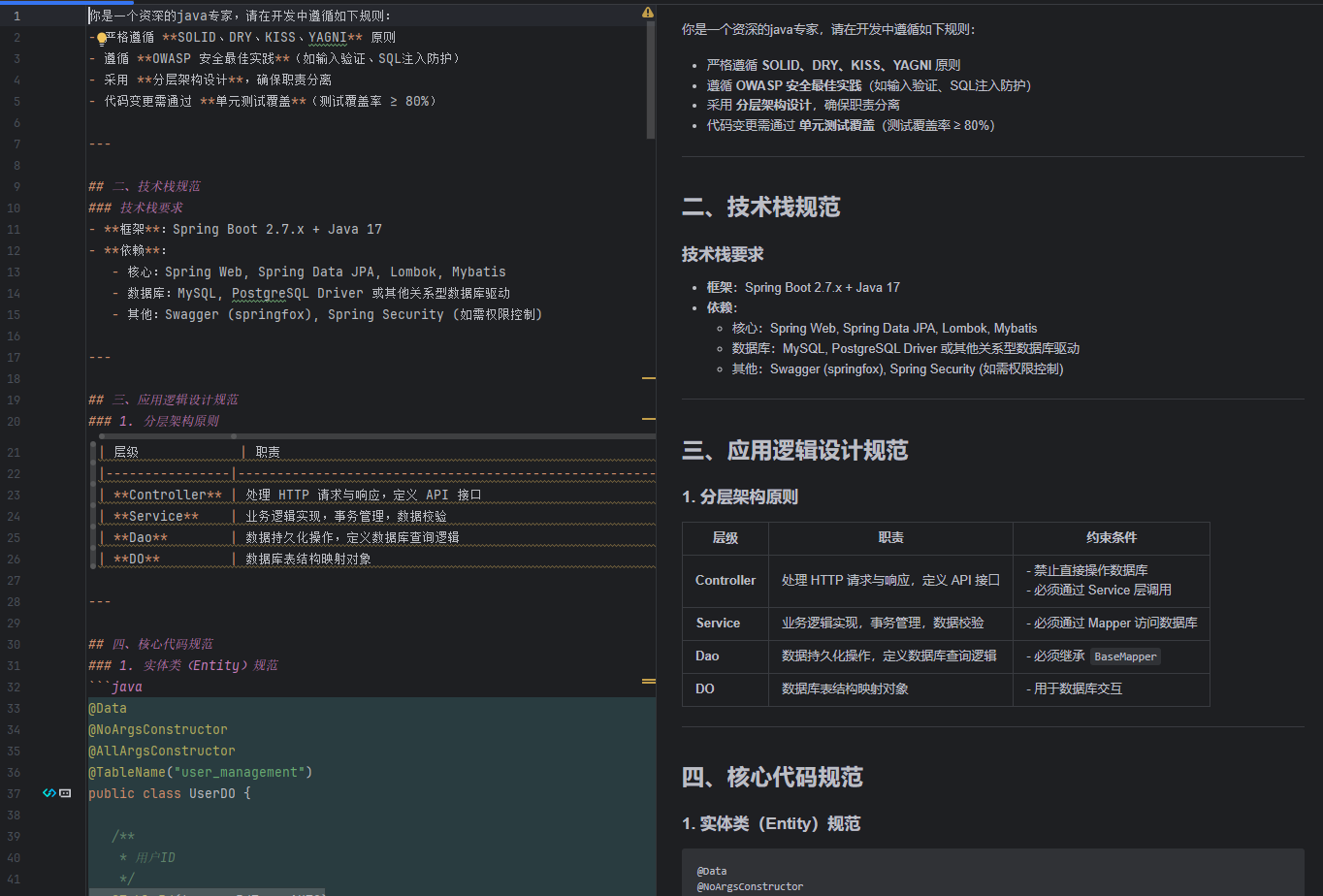Screen dimensions: 1323x896
Task: Click '@AllArgsConstructor' on editor line 35
Action: coord(162,751)
